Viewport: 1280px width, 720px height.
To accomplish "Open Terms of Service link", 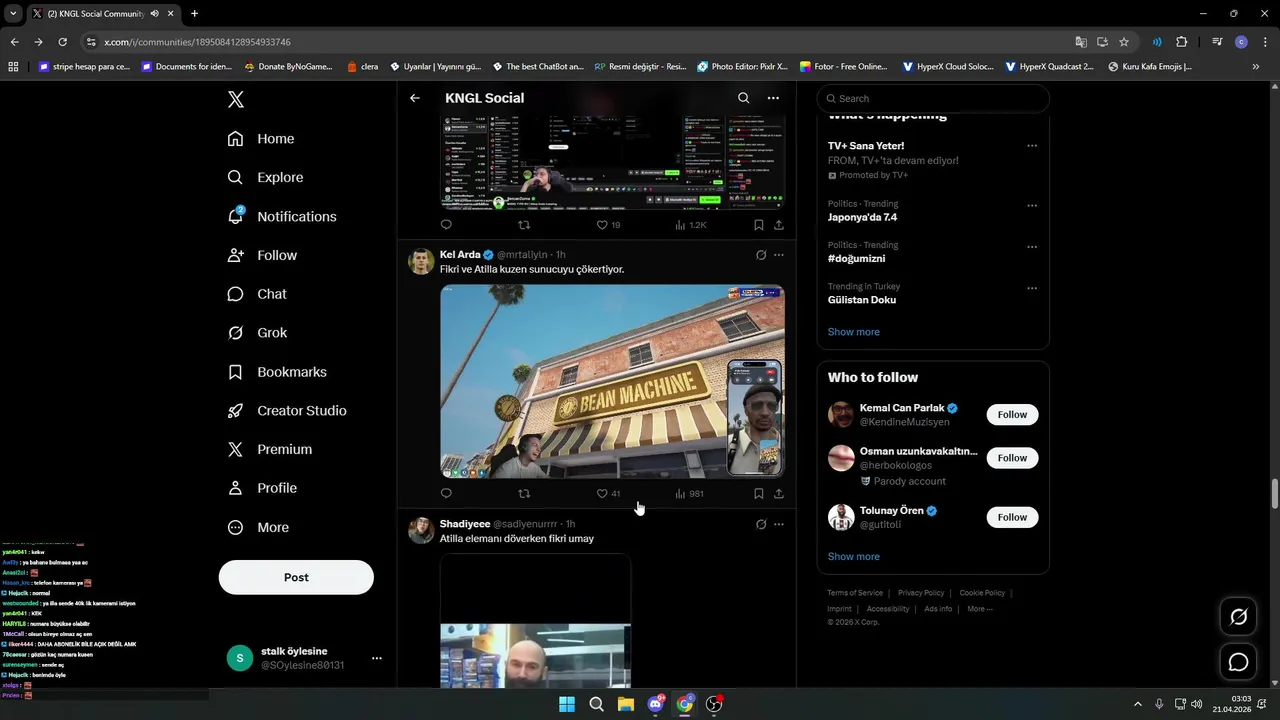I will [x=855, y=593].
